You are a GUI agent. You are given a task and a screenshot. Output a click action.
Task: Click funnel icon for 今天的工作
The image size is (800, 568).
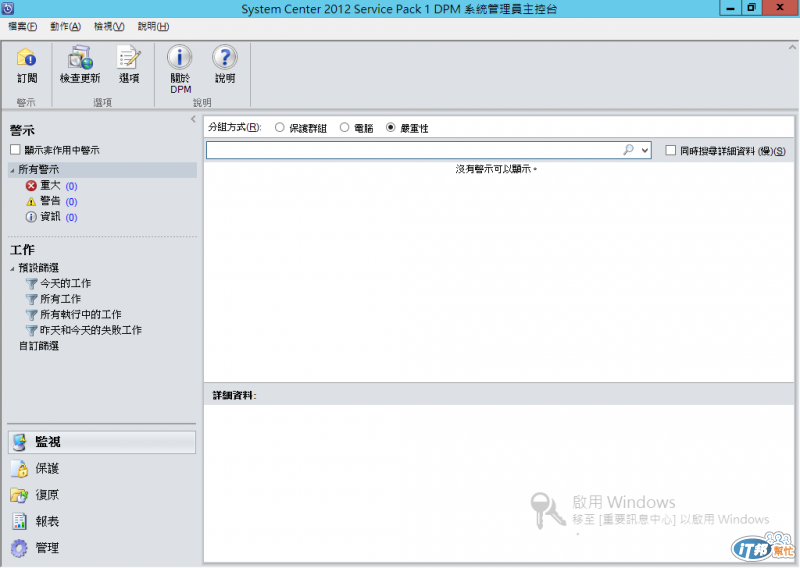tap(32, 284)
